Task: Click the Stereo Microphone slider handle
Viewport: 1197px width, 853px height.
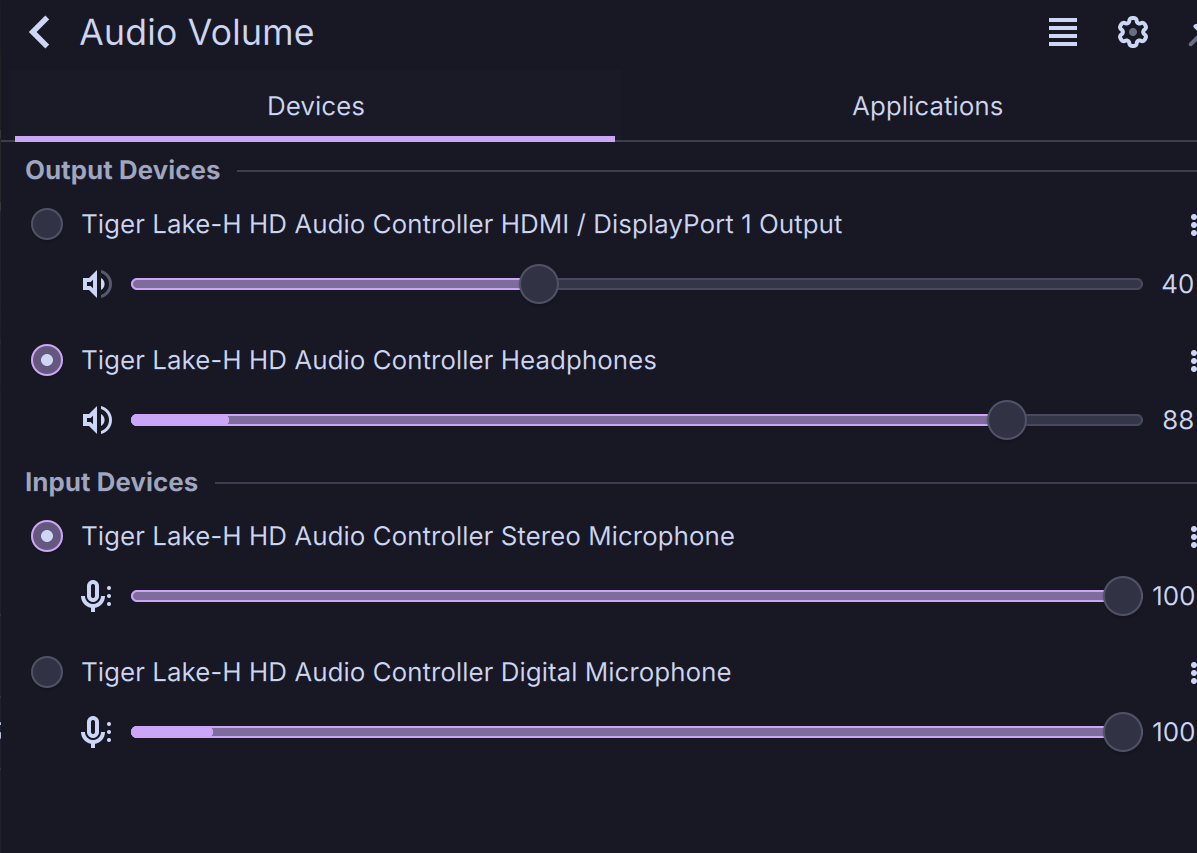Action: (1122, 597)
